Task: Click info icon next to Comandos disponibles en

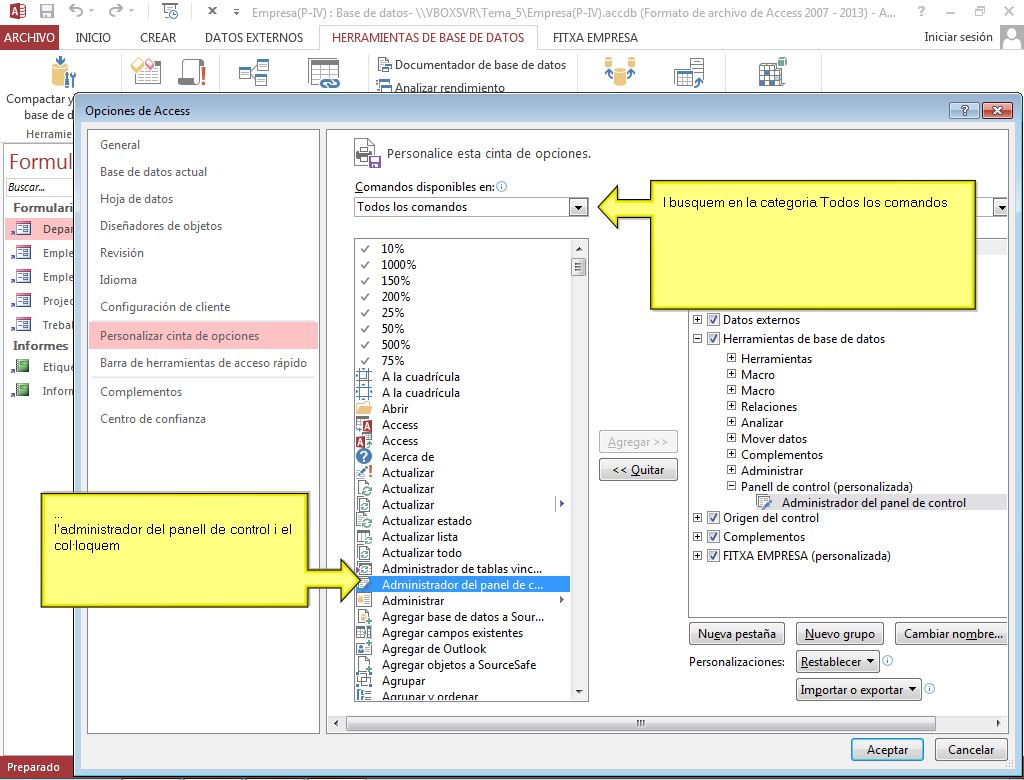Action: point(502,187)
